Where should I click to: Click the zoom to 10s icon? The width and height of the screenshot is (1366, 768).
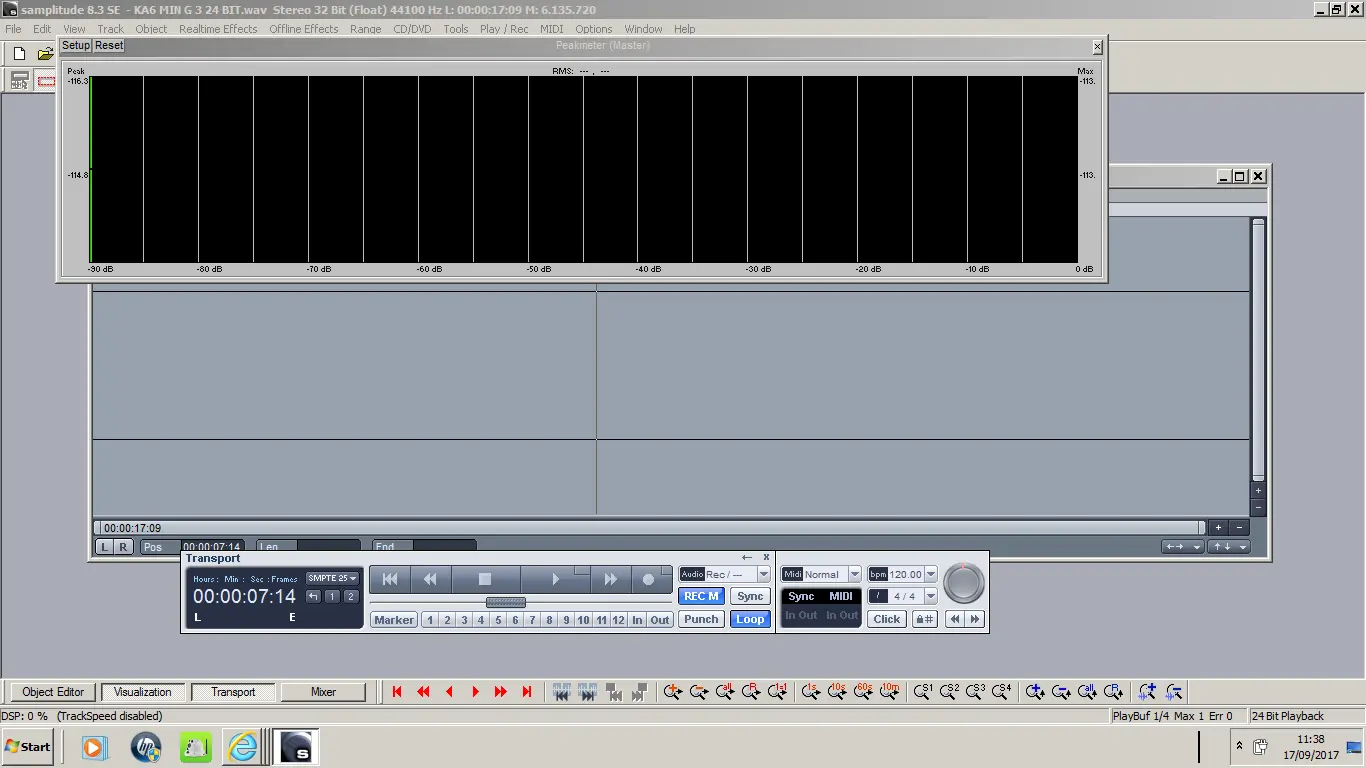[x=837, y=691]
